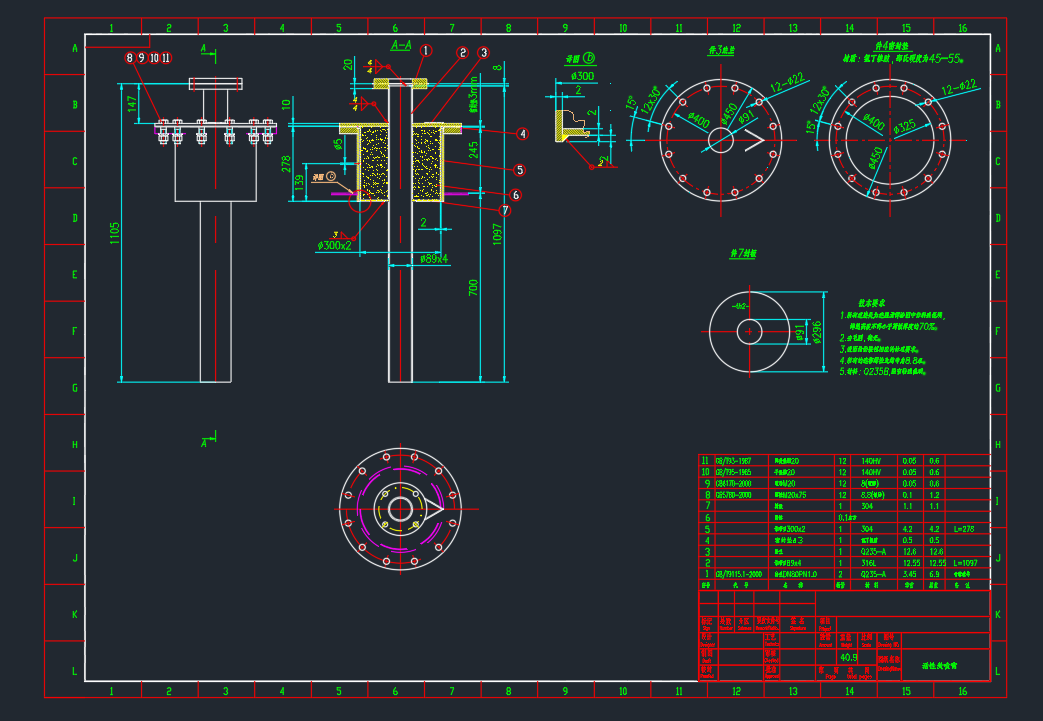Click the ø300x2 dimension label
The width and height of the screenshot is (1043, 721).
click(335, 245)
